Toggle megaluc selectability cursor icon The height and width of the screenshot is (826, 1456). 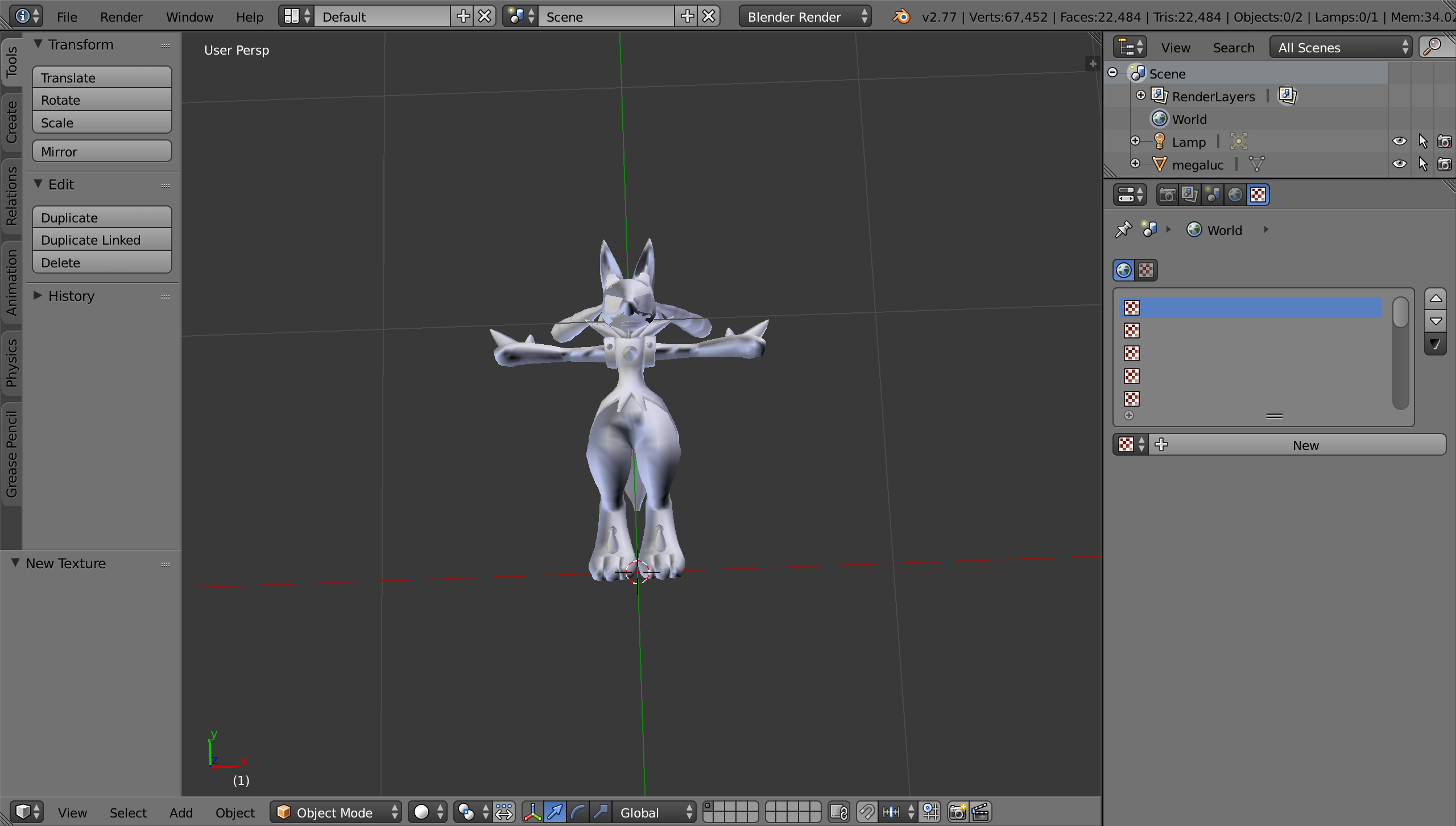pos(1422,164)
